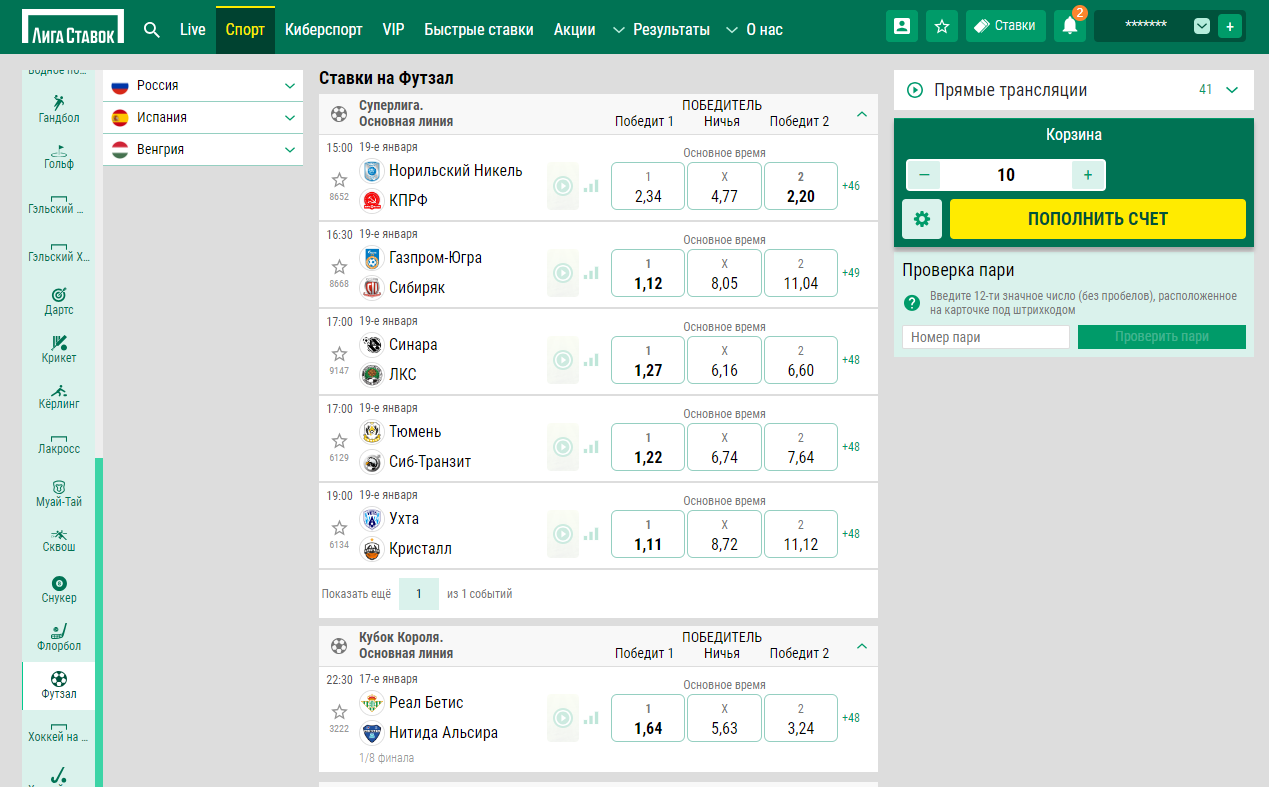The height and width of the screenshot is (787, 1269).
Task: Select Футзал sport in sidebar
Action: pyautogui.click(x=59, y=686)
